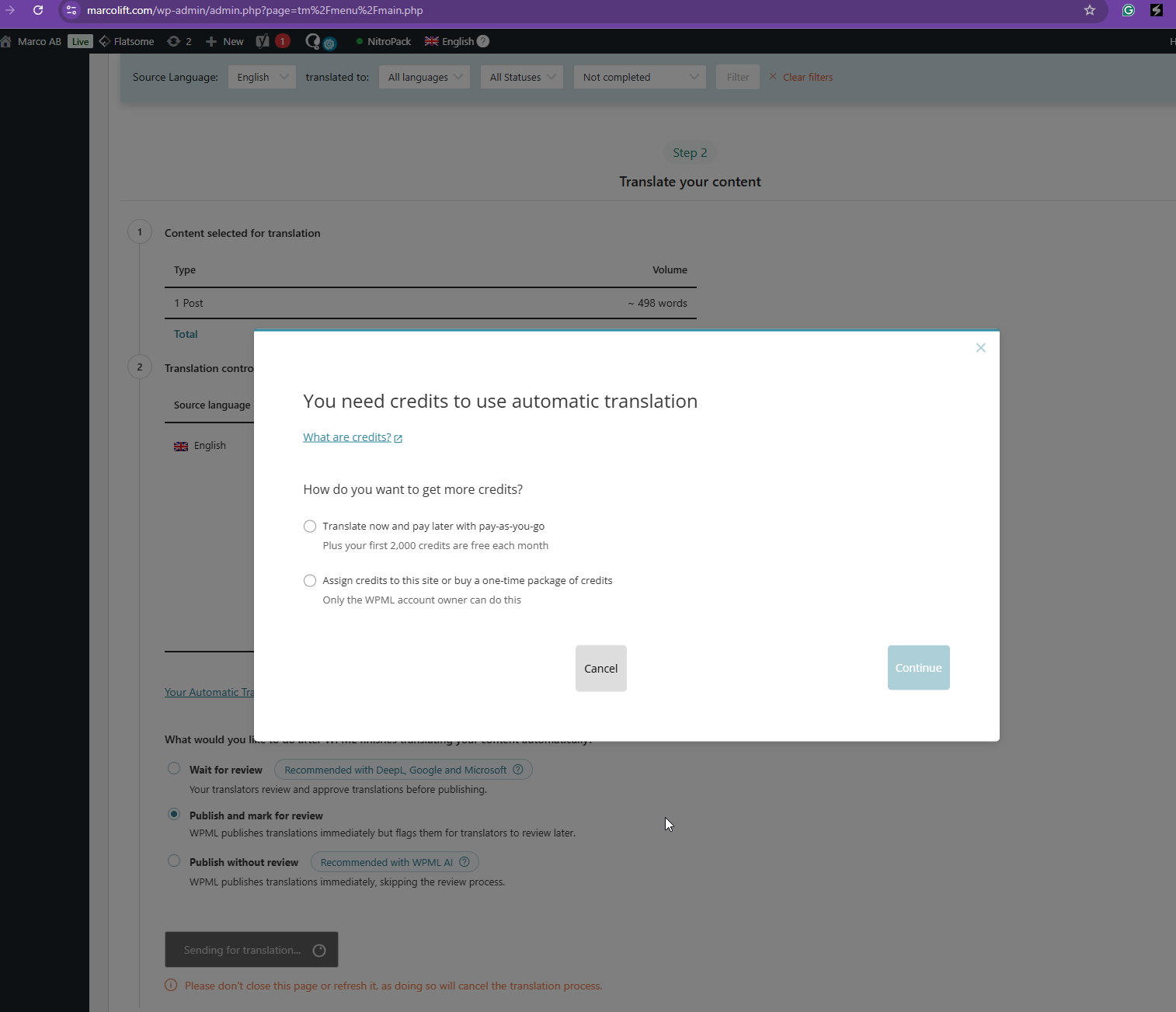Click the Clear filters X icon

pyautogui.click(x=773, y=76)
